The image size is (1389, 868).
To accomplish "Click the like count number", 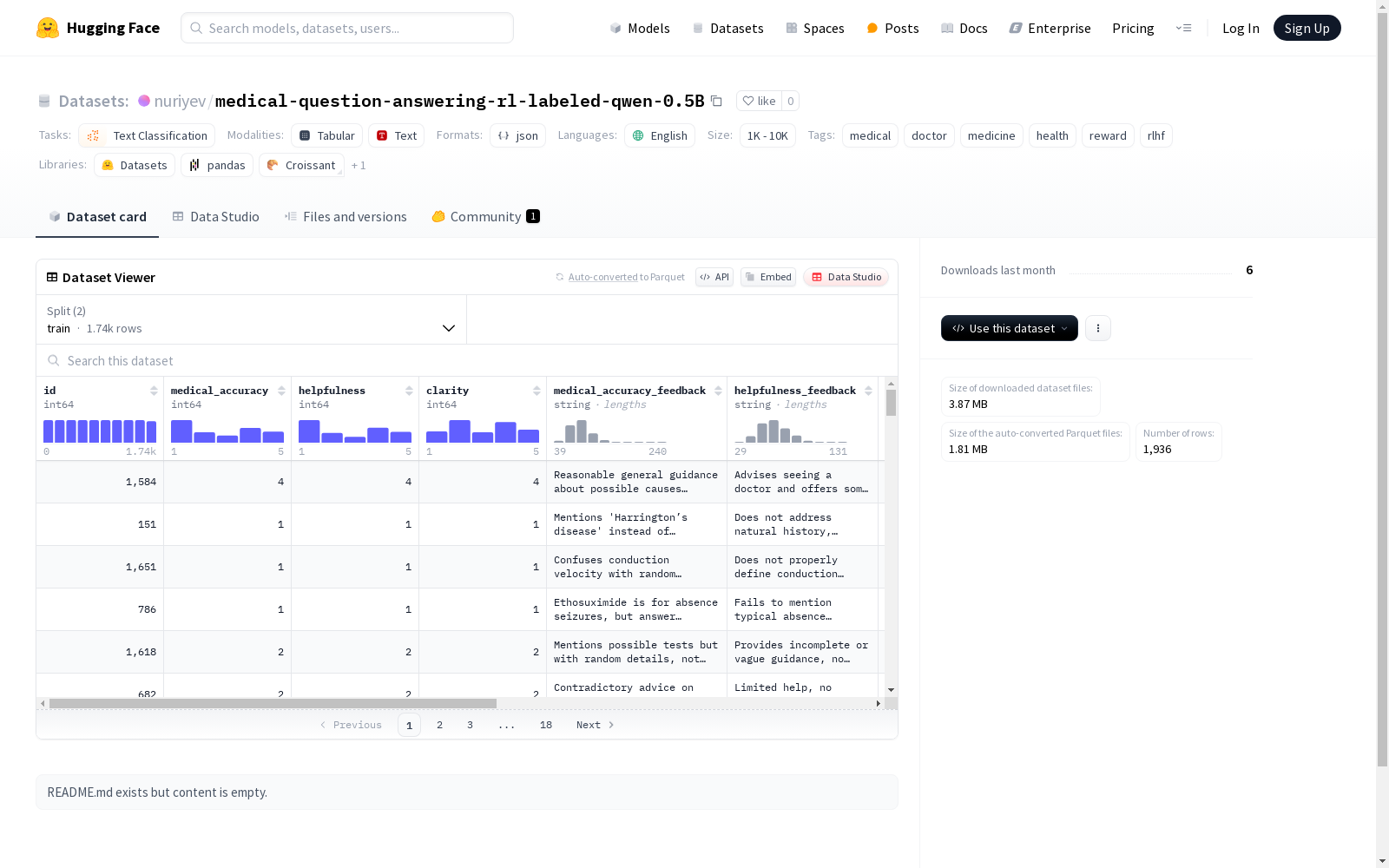I will coord(790,101).
